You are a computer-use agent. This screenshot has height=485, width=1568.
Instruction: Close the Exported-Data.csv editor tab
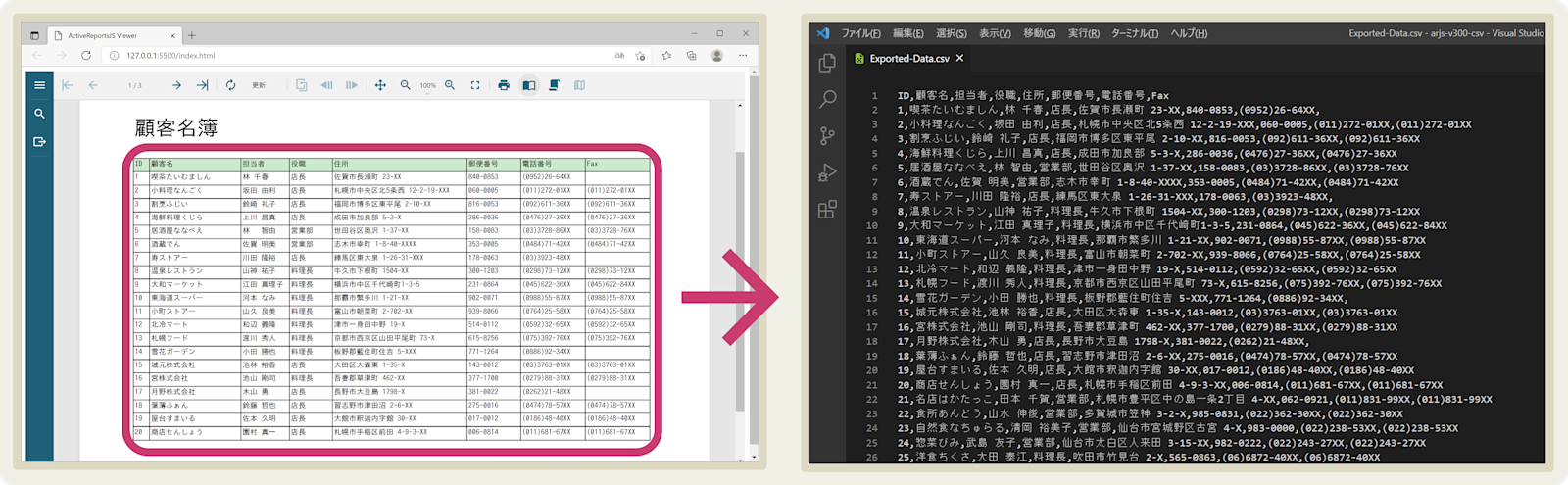click(x=960, y=59)
